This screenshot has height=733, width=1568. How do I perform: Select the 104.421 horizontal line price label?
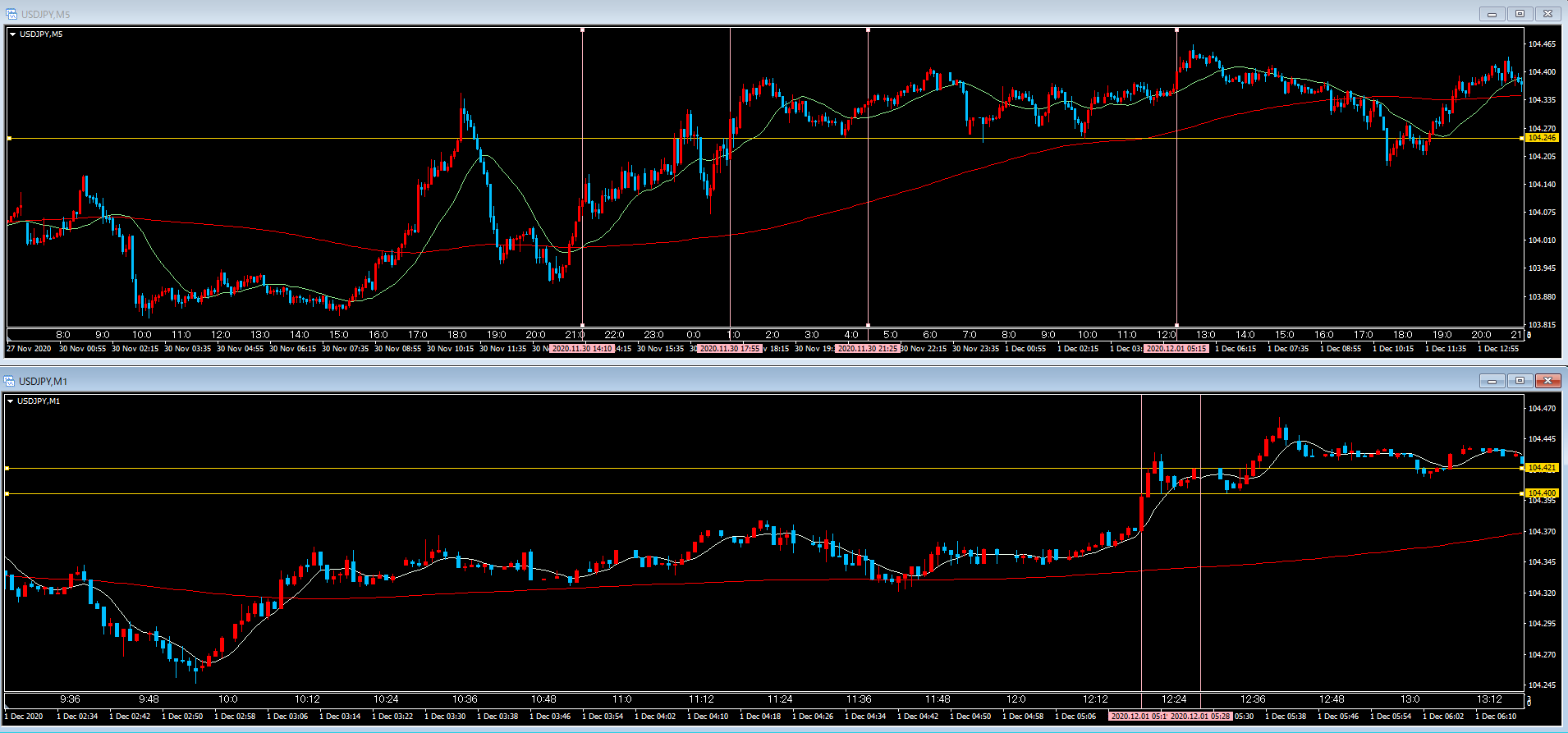pyautogui.click(x=1541, y=468)
